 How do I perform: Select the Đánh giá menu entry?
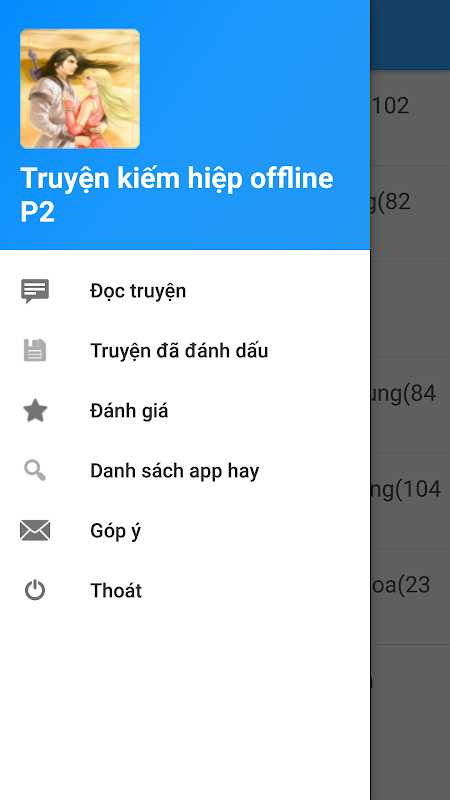[185, 411]
